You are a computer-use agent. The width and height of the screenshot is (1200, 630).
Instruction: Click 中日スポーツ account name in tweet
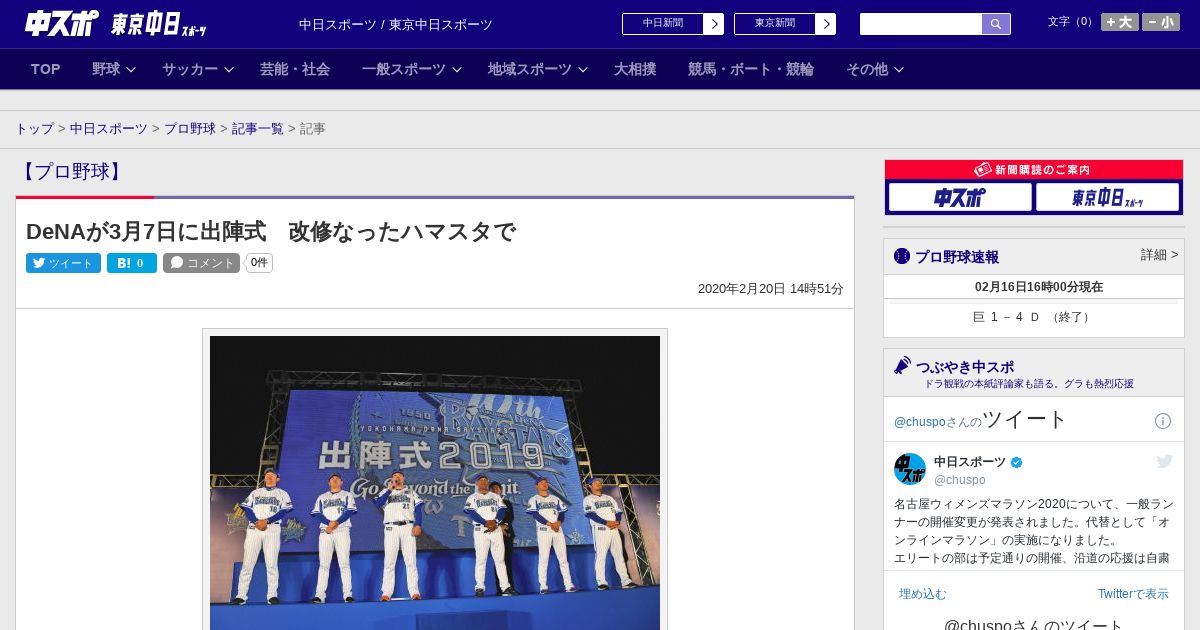coord(970,462)
